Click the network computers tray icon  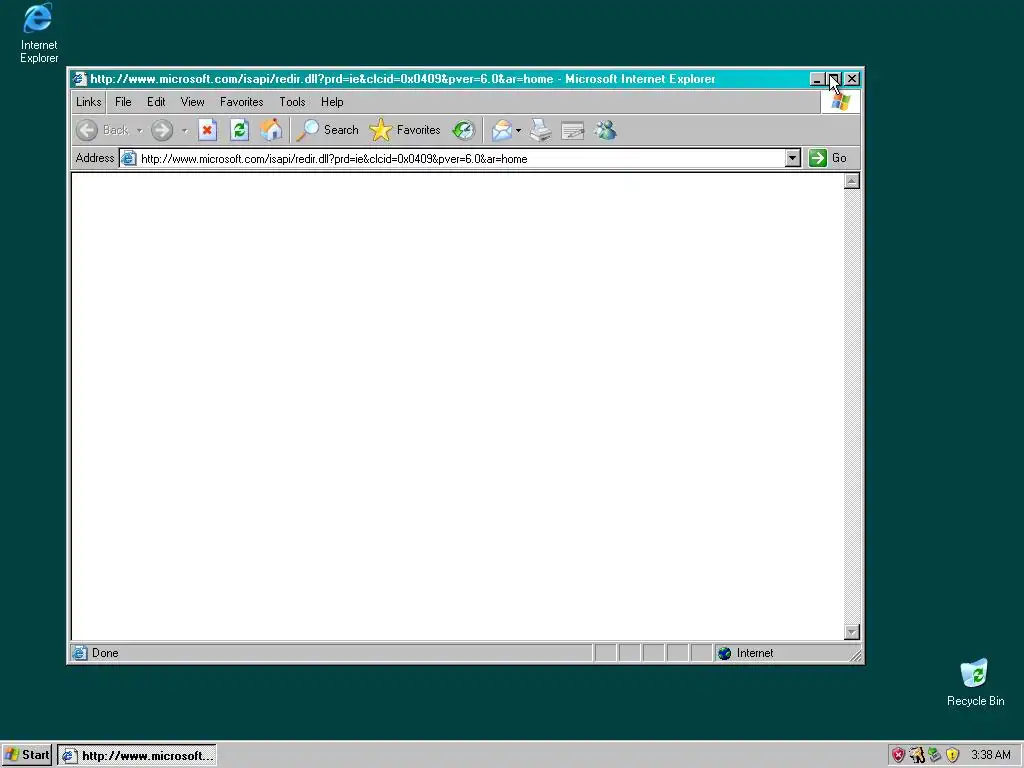(x=935, y=755)
